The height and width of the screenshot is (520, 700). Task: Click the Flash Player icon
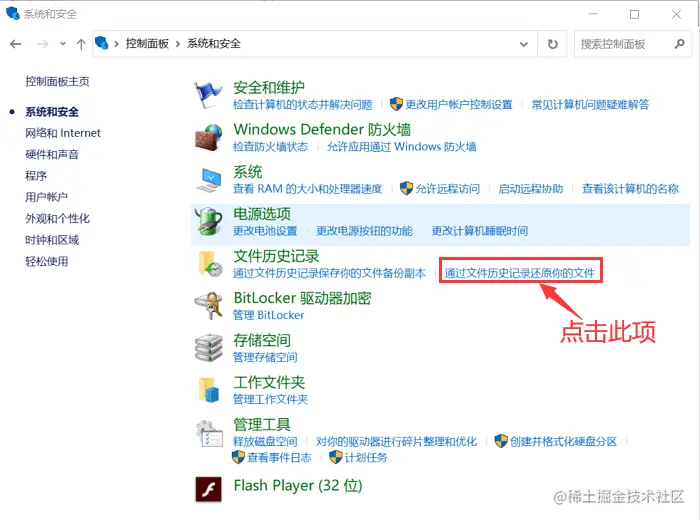[208, 489]
